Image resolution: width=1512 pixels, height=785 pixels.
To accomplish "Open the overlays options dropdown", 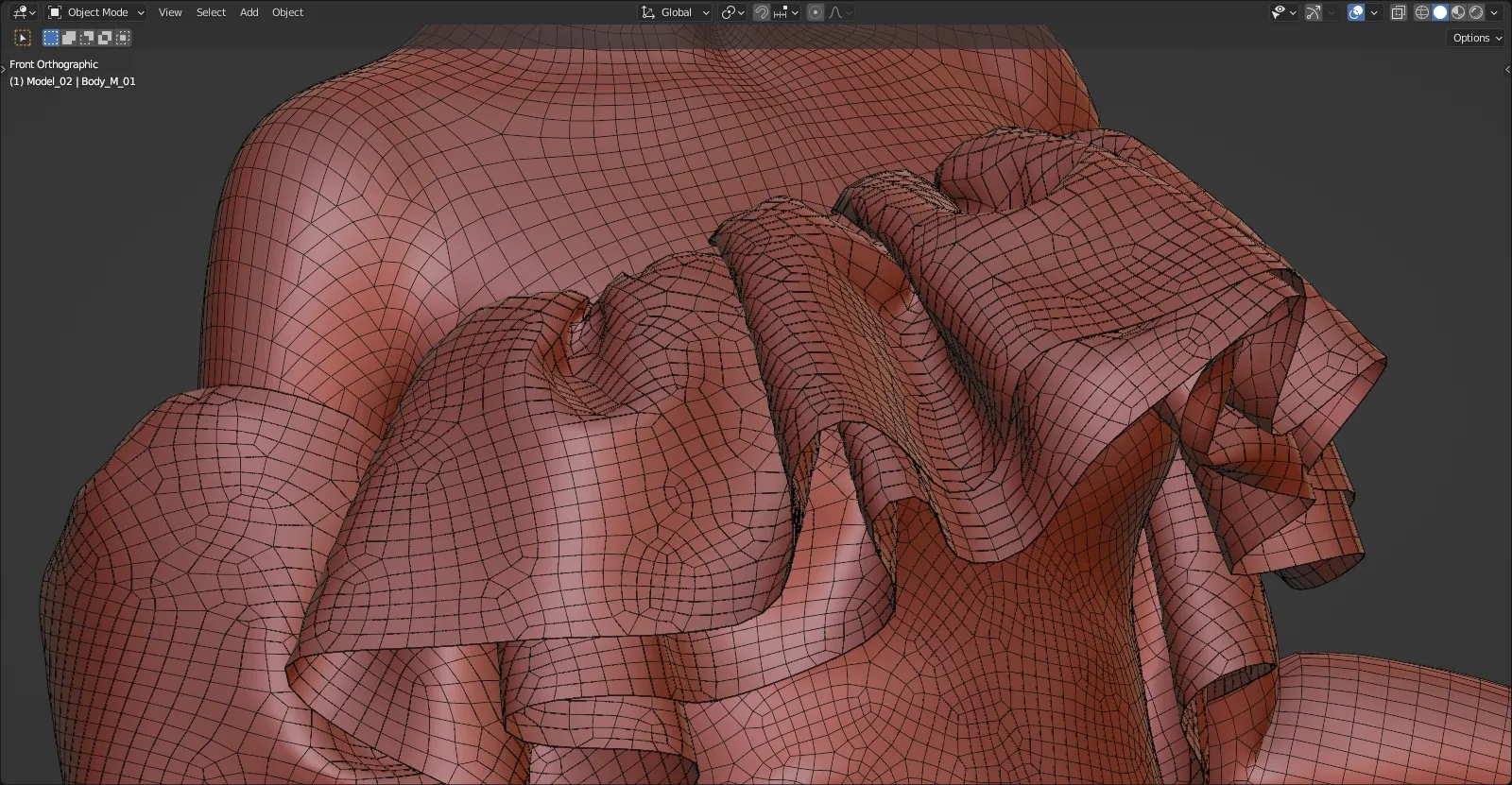I will (x=1374, y=12).
